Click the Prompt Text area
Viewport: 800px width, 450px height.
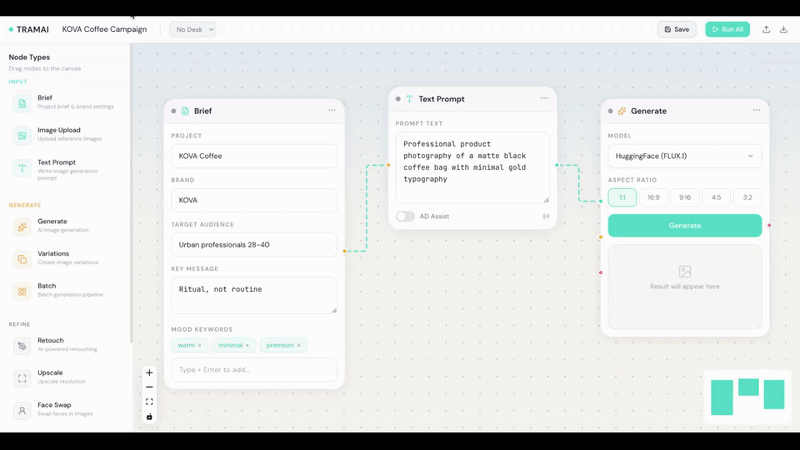tap(472, 167)
